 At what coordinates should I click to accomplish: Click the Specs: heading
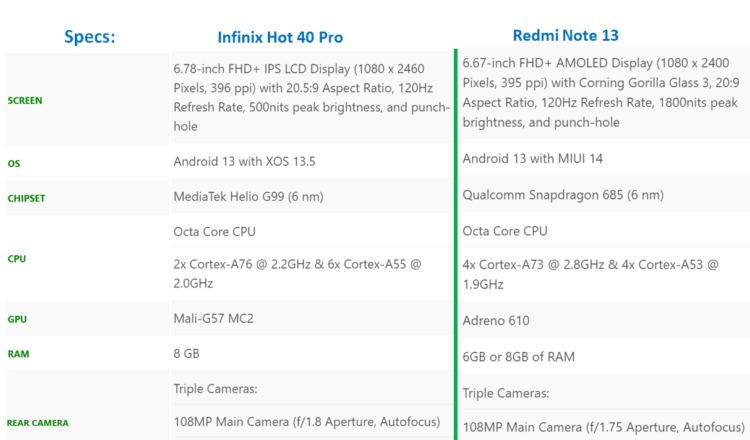pos(89,36)
